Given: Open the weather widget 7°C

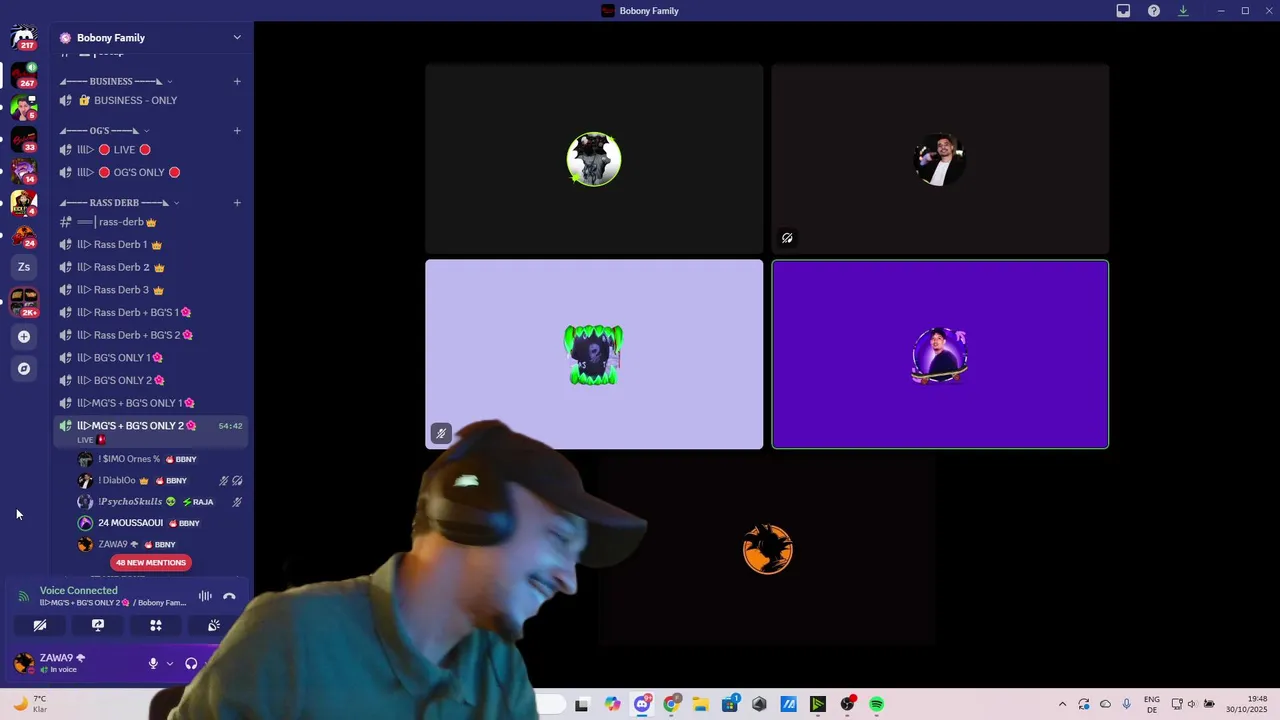Looking at the screenshot, I should [x=30, y=704].
